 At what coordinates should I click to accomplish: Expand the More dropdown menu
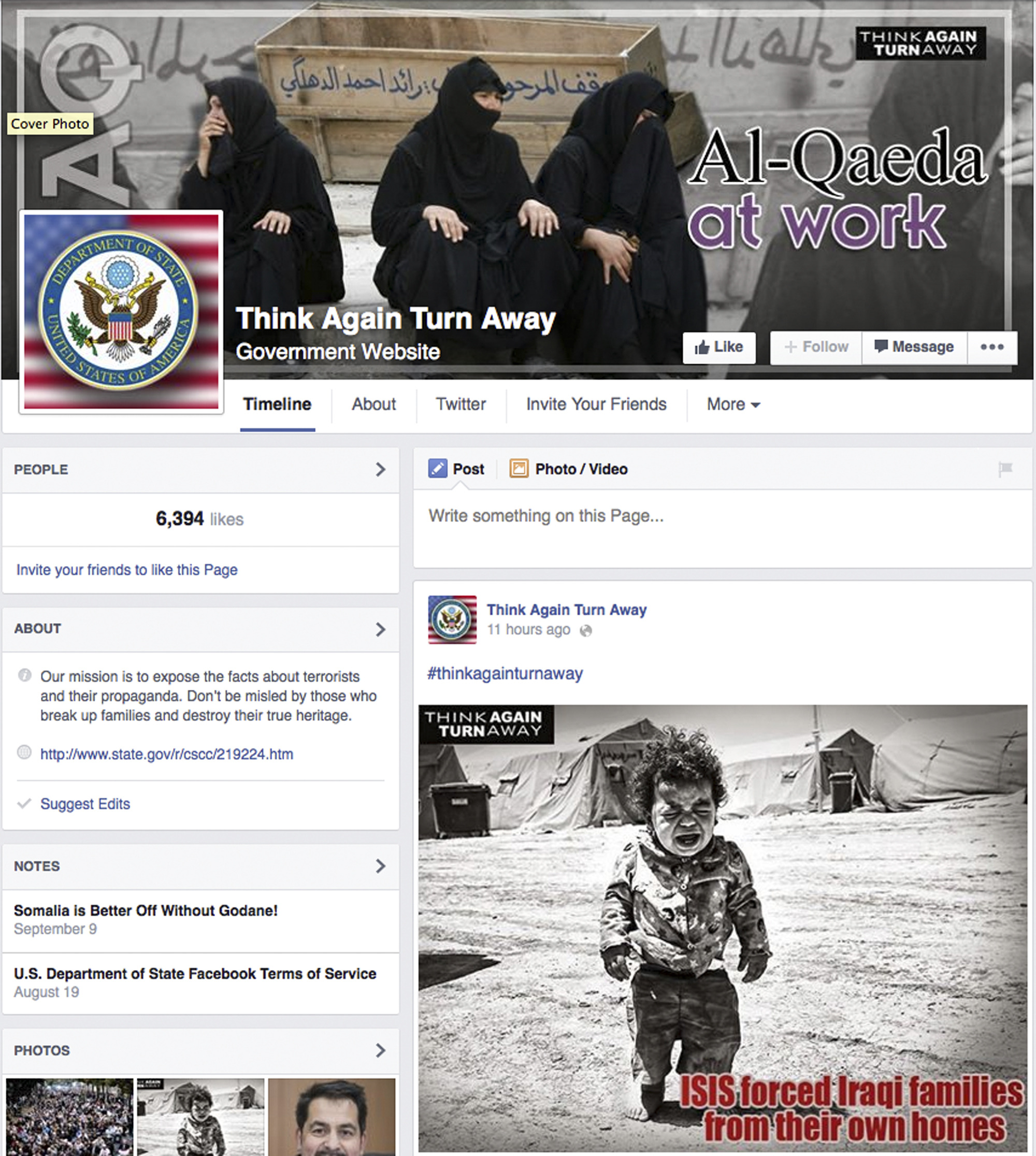click(x=733, y=404)
